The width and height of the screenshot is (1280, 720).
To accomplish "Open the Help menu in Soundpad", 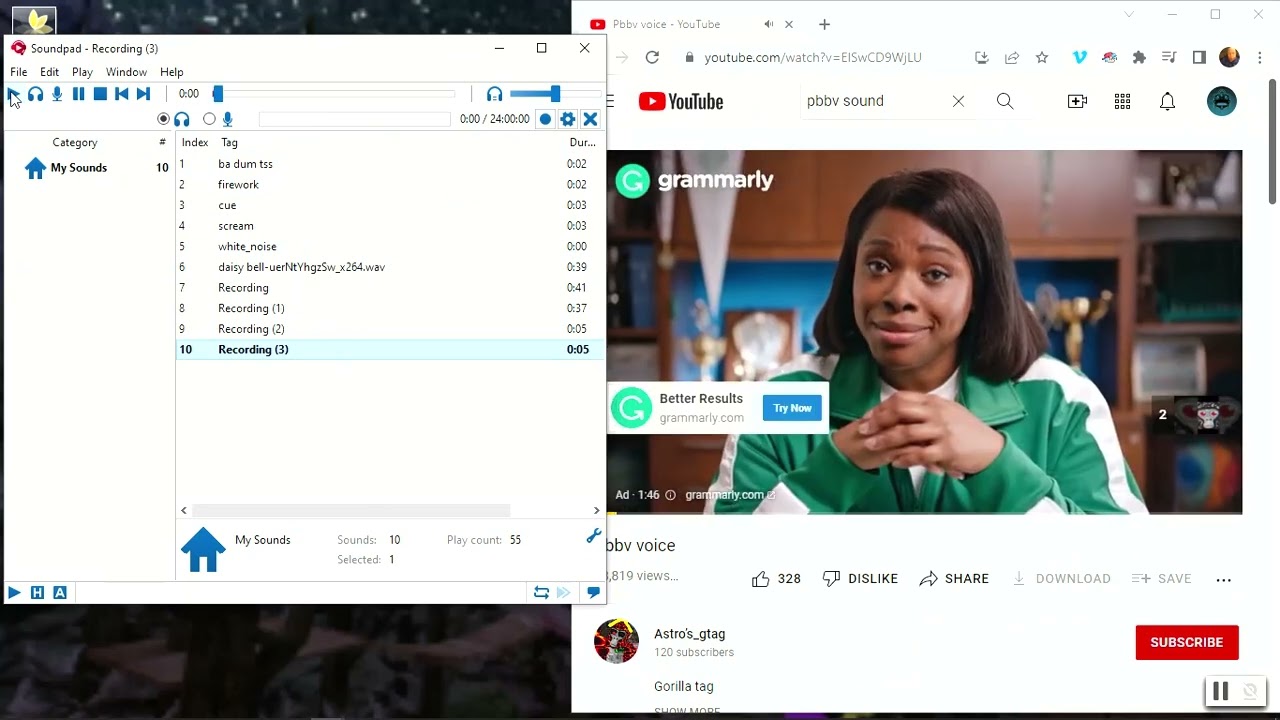I will pos(171,72).
